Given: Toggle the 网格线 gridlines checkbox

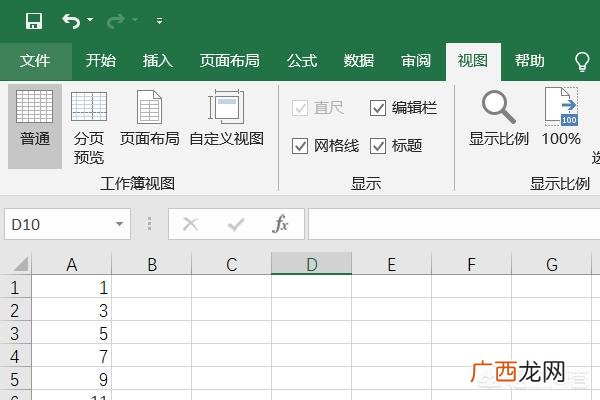Looking at the screenshot, I should (300, 146).
